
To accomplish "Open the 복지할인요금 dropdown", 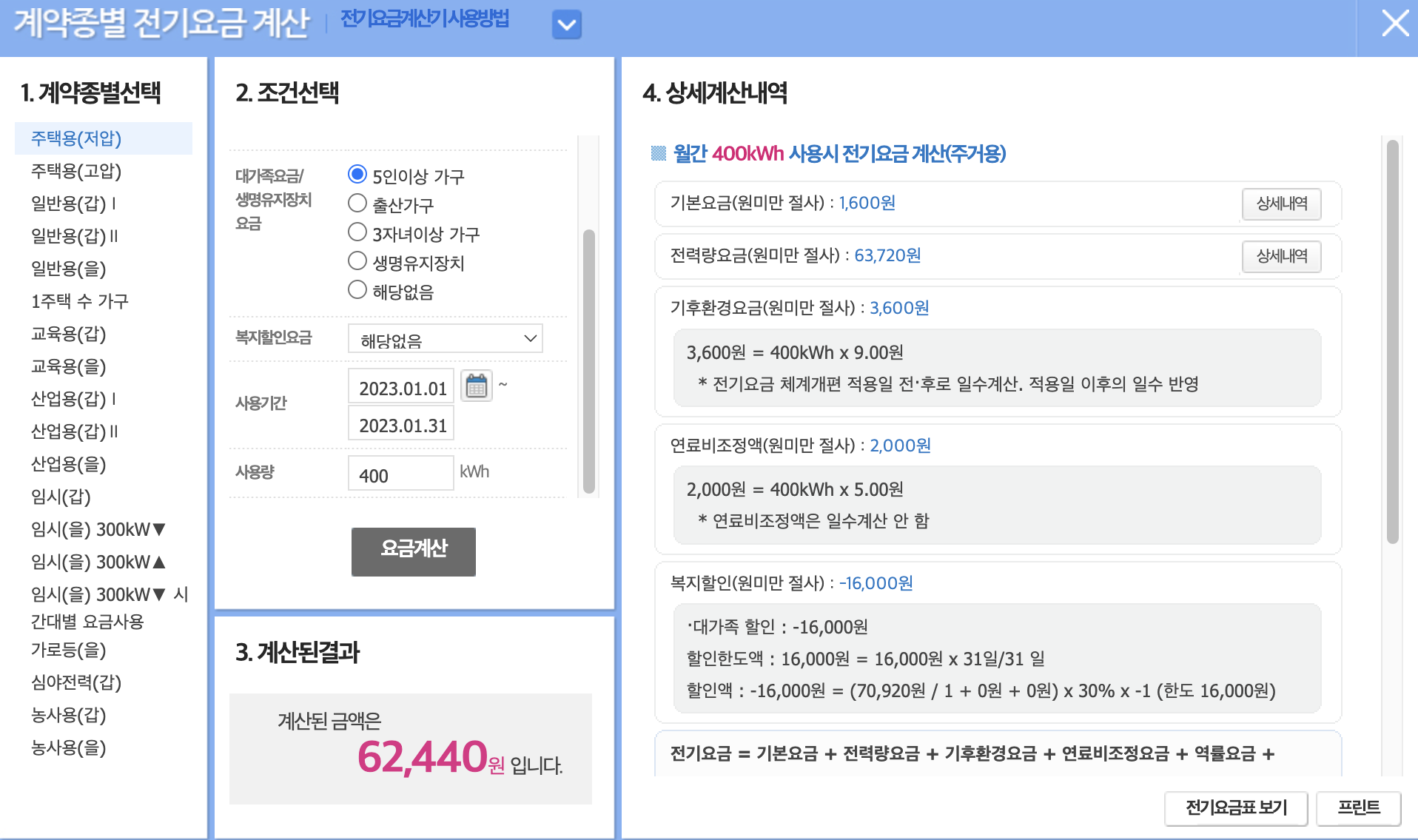I will [446, 339].
